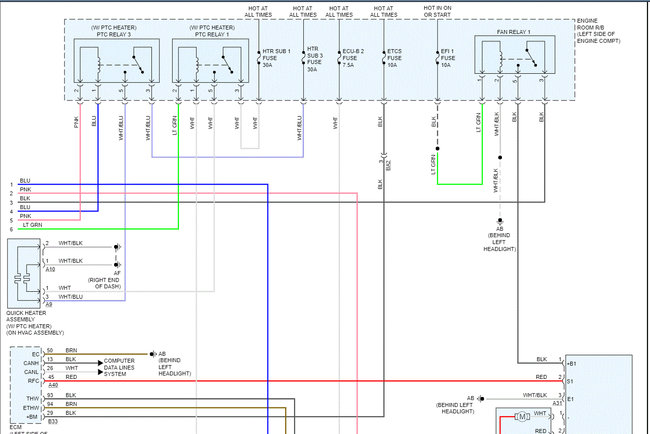Viewport: 650px width, 434px height.
Task: Click line 3 BLK label at left
Action: [x=25, y=199]
